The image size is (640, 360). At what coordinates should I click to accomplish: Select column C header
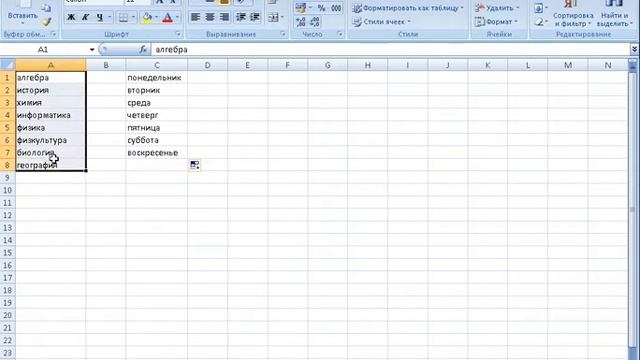157,65
